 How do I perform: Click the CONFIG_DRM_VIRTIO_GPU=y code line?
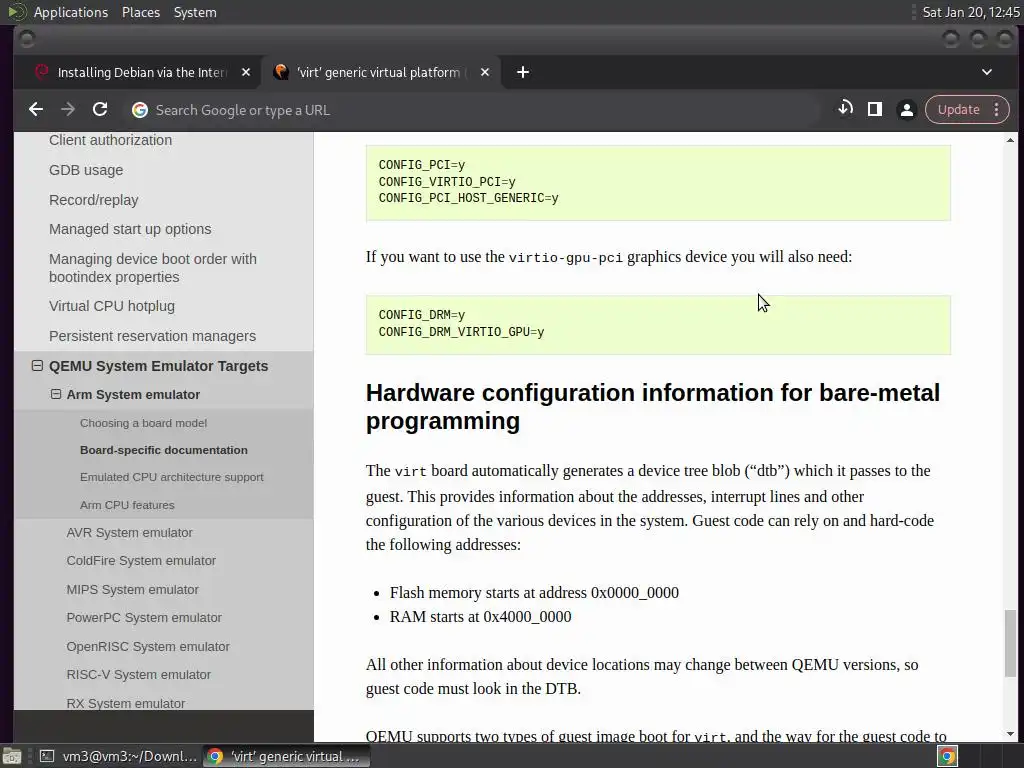pos(461,332)
